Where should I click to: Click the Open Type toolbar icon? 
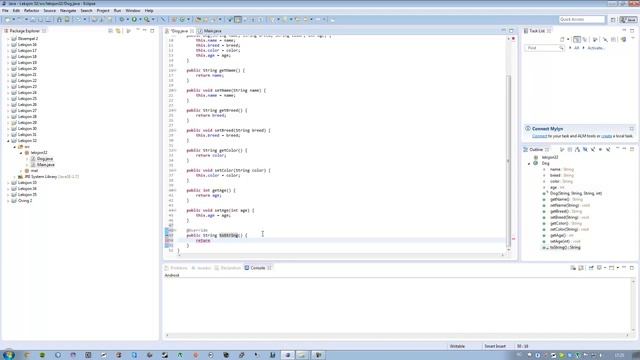tap(198, 20)
